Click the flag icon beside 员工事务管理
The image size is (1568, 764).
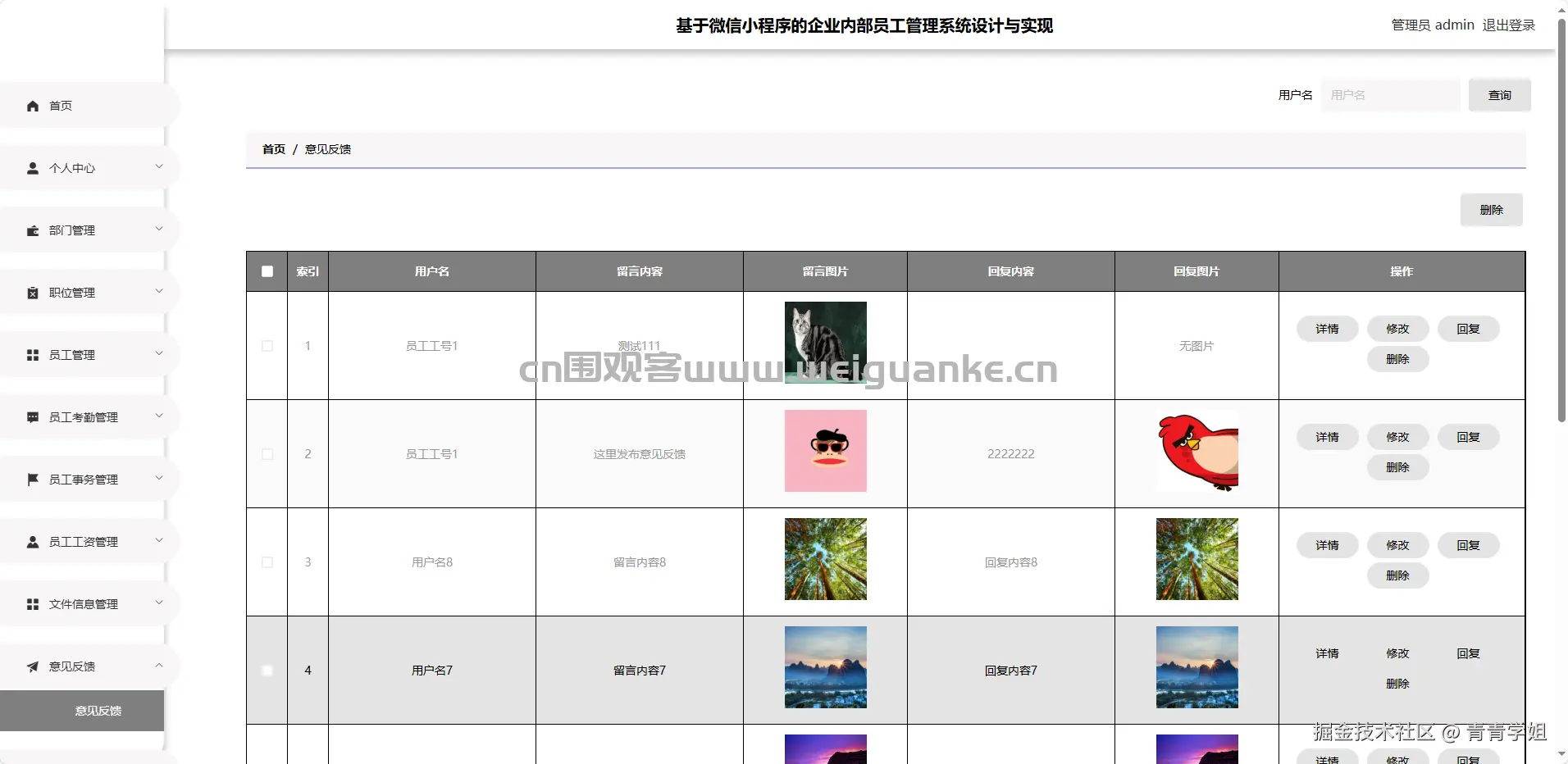coord(33,480)
